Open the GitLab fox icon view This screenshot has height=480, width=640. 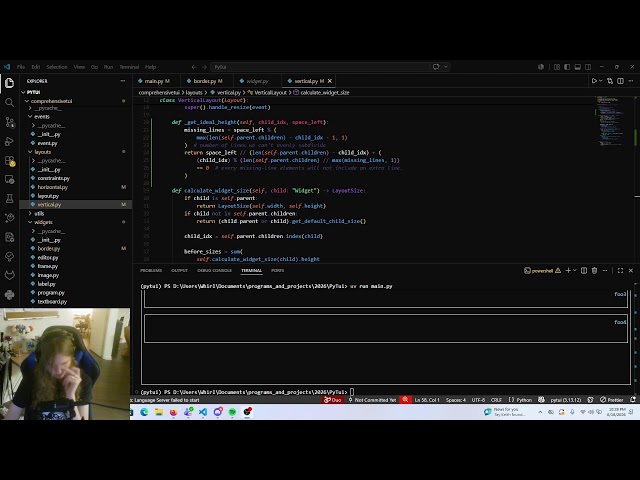[9, 275]
